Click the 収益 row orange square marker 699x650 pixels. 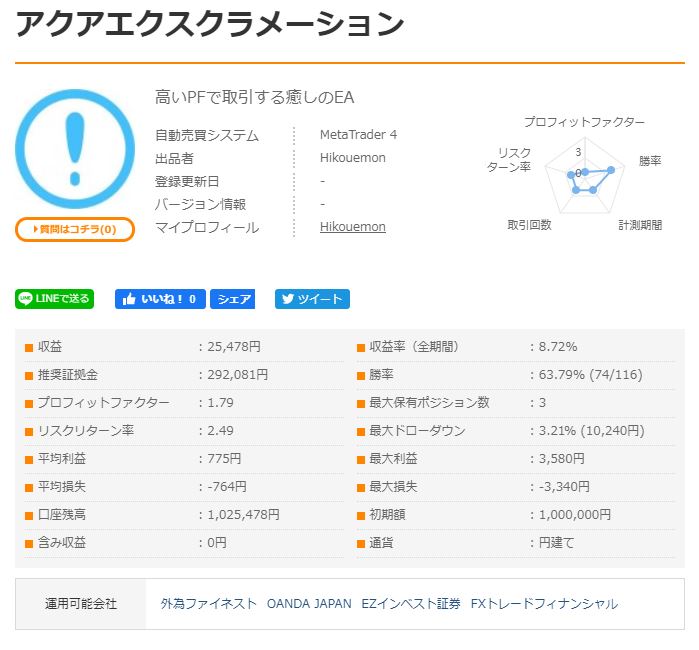[x=29, y=347]
